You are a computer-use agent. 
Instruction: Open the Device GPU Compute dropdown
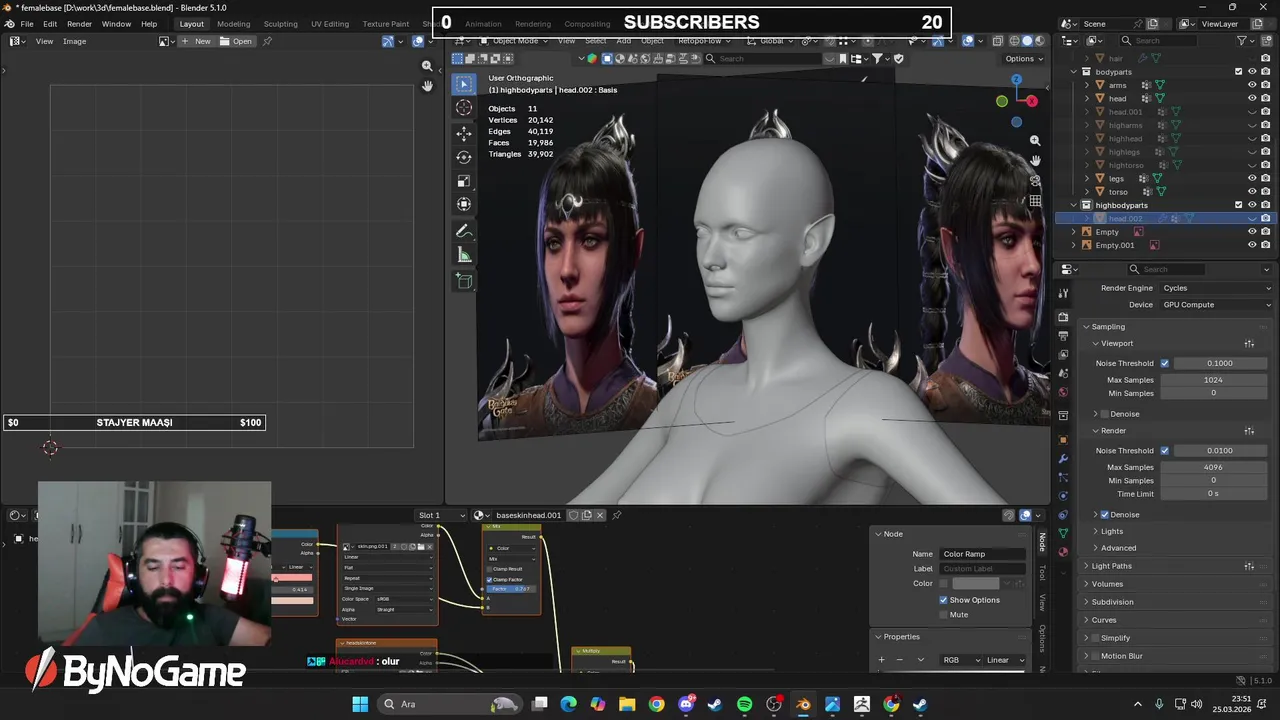pos(1215,304)
